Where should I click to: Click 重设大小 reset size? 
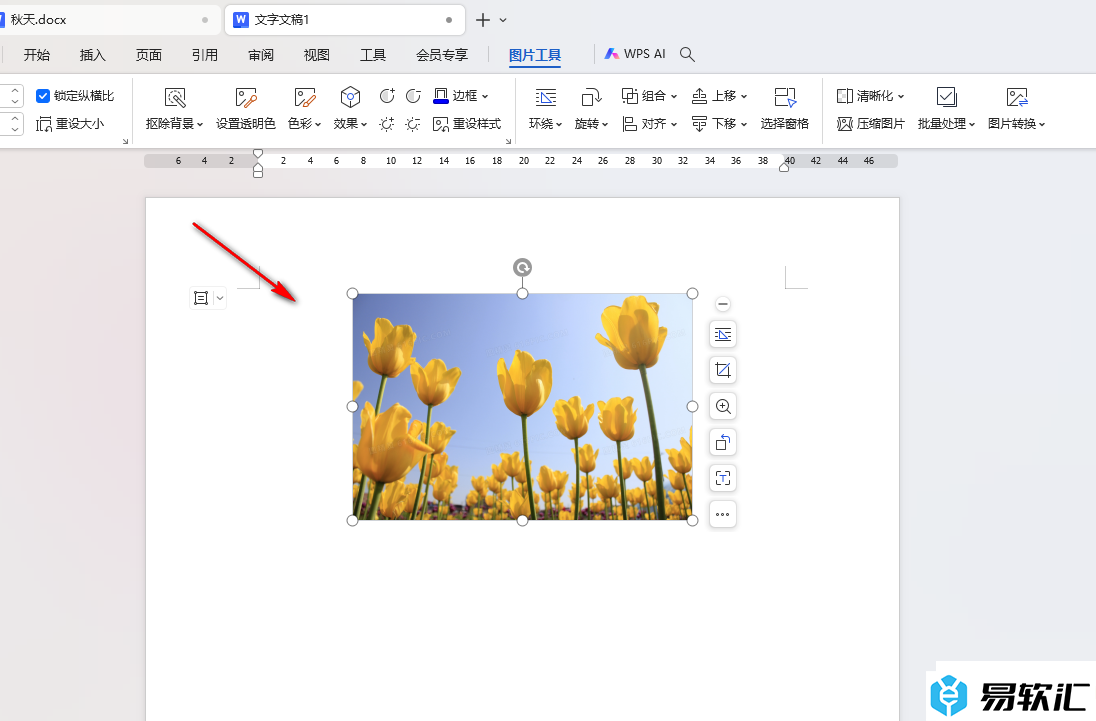[70, 124]
